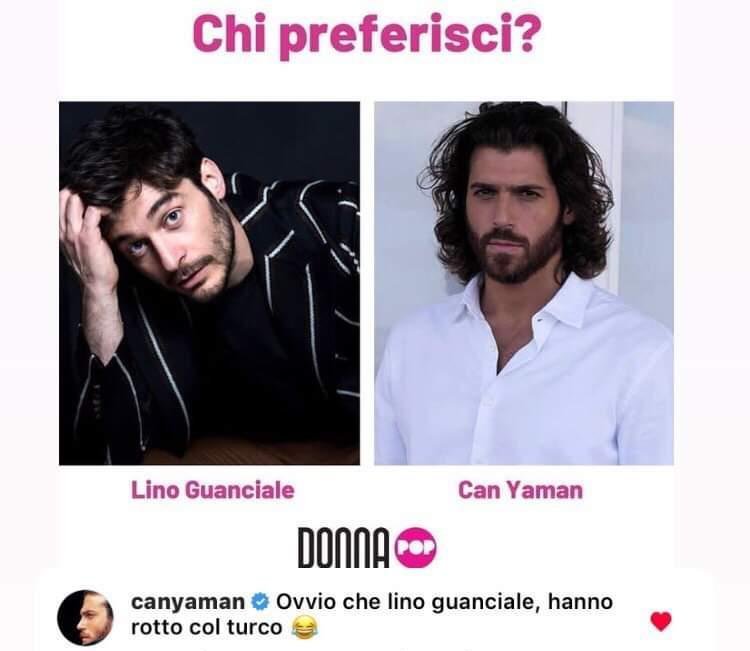Click the "rotto col turco" comment line

pos(207,628)
